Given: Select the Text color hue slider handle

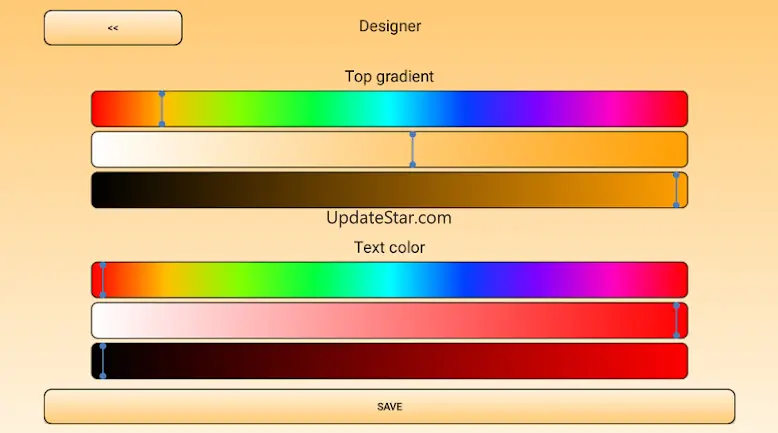Looking at the screenshot, I should pyautogui.click(x=103, y=280).
